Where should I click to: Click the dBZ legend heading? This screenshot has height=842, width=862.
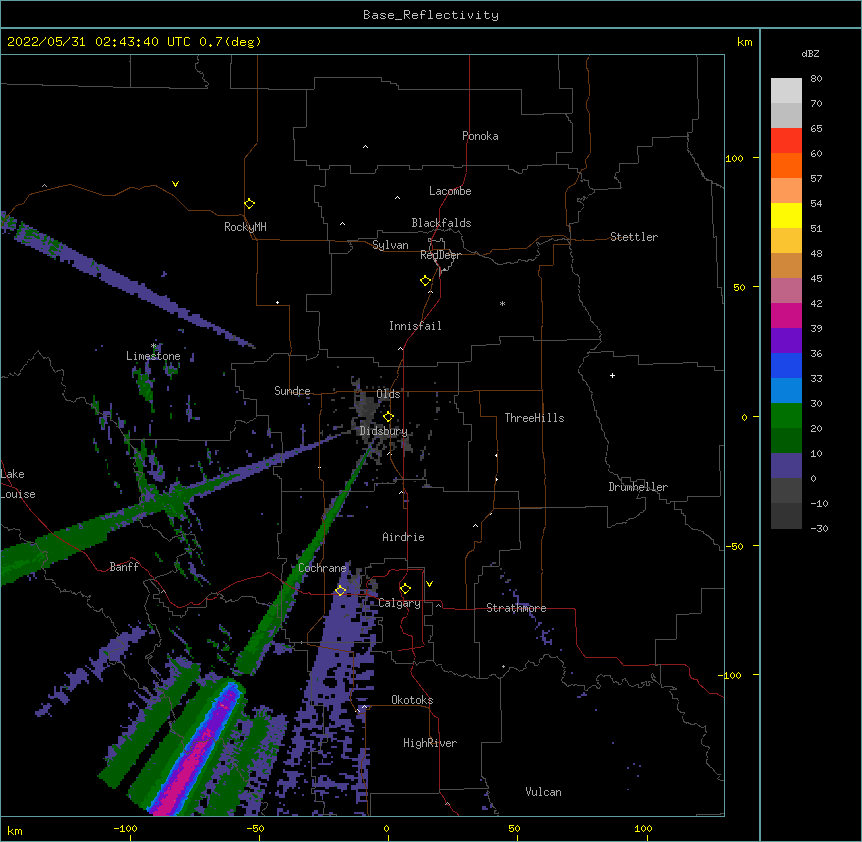pyautogui.click(x=810, y=53)
